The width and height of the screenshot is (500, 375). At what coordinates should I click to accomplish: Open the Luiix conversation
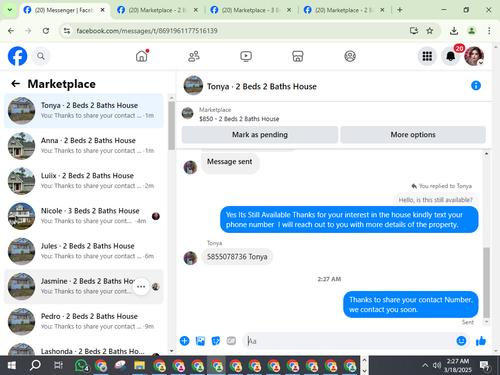[x=84, y=181]
